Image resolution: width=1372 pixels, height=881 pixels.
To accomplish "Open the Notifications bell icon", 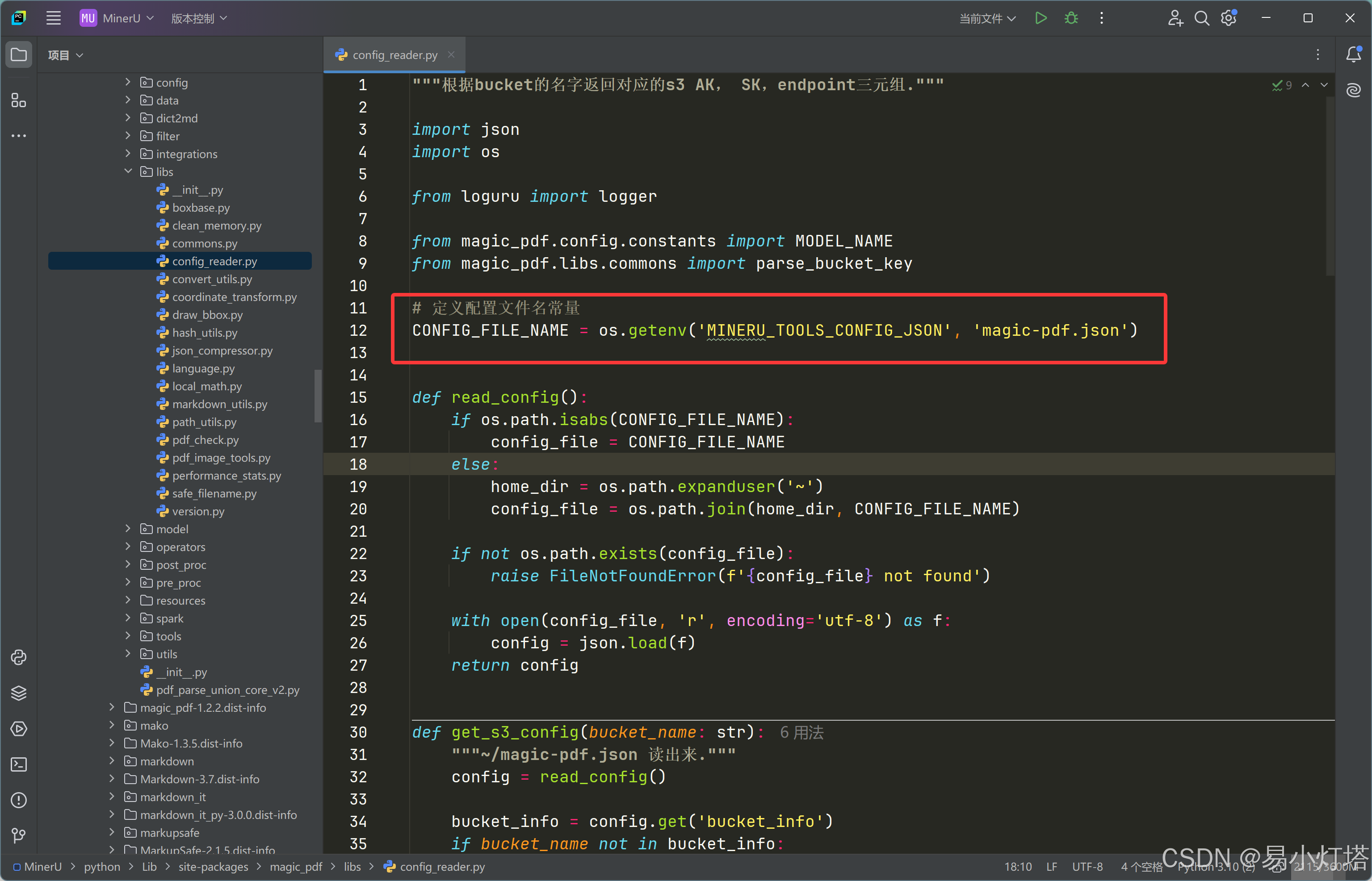I will click(1353, 54).
